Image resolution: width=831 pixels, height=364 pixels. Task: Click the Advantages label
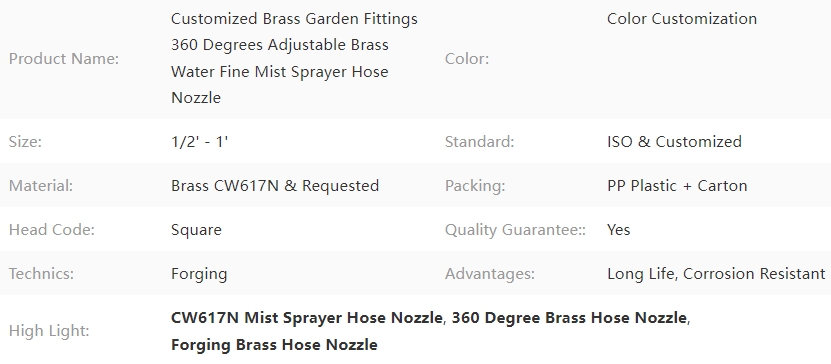[x=490, y=274]
